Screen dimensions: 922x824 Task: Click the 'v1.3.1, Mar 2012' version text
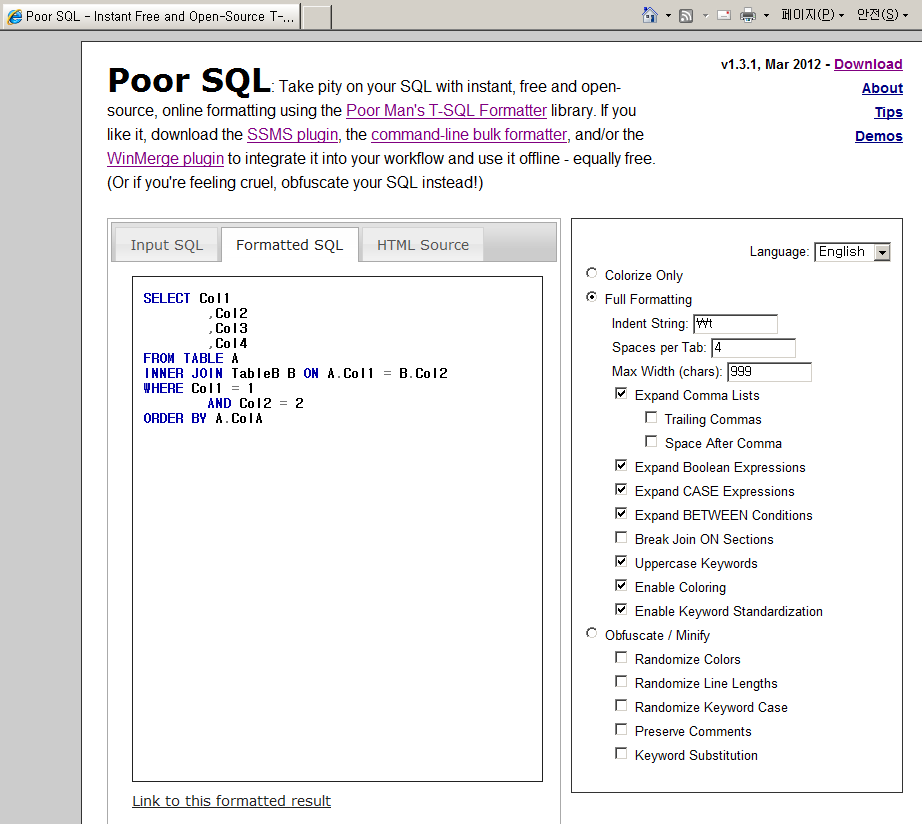coord(771,65)
